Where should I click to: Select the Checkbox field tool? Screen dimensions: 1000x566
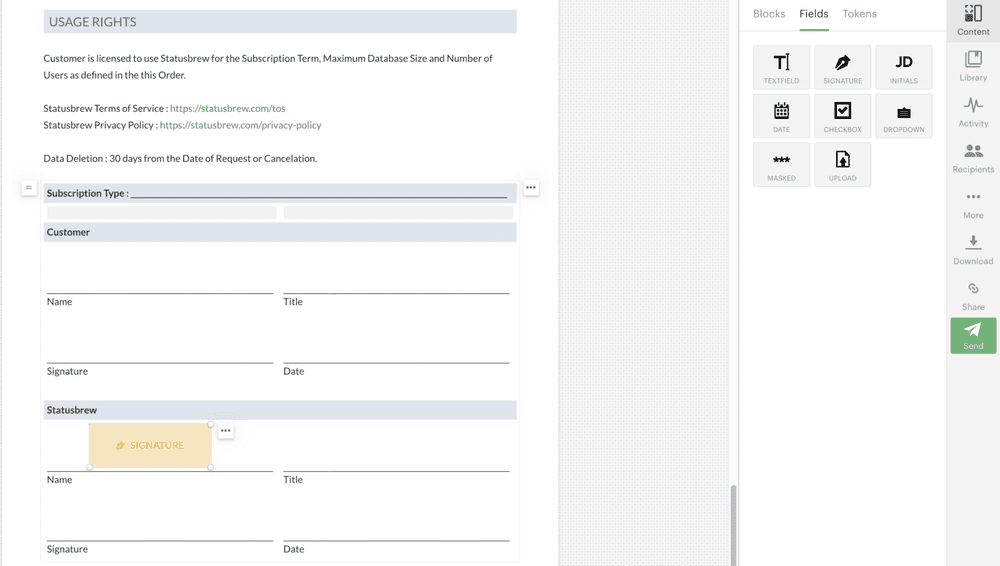[x=842, y=116]
